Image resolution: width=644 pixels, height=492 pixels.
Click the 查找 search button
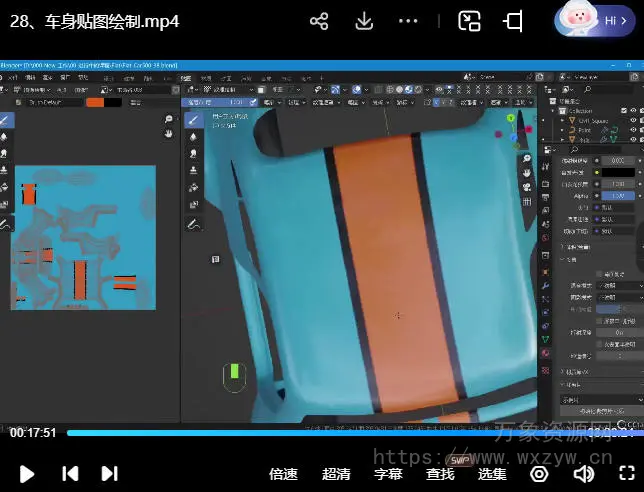(x=440, y=474)
